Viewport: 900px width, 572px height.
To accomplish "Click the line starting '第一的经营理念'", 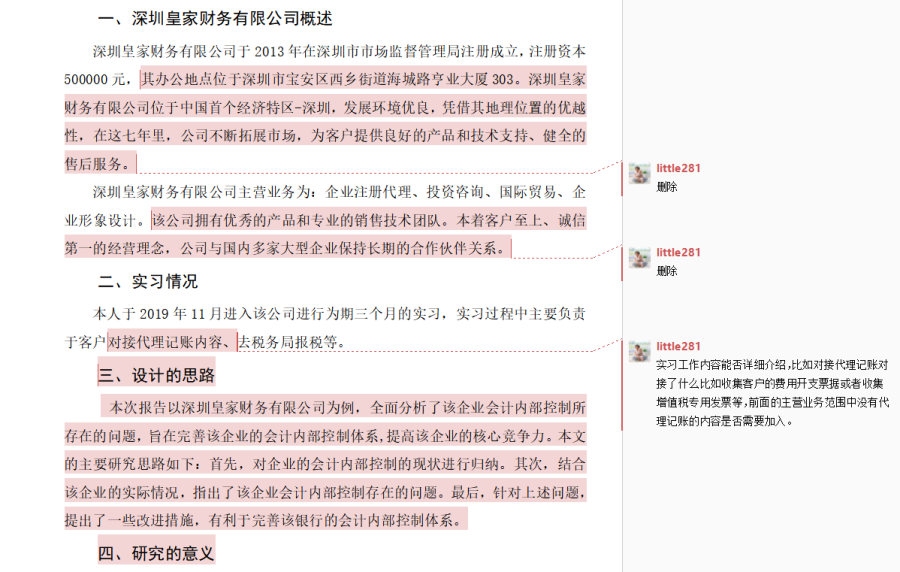I will point(287,248).
